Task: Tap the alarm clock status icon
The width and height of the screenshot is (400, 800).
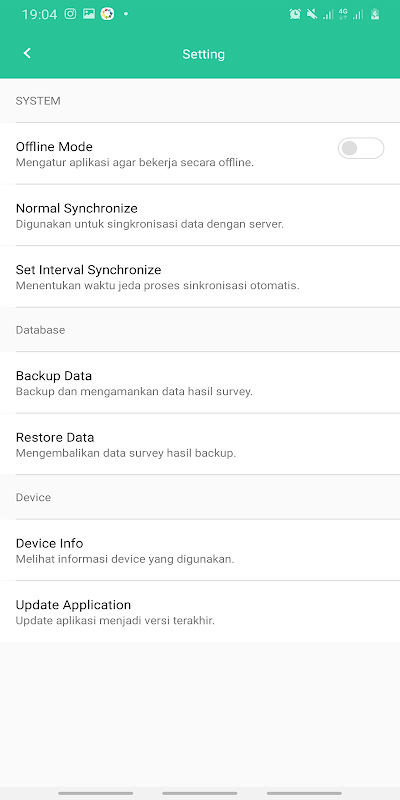Action: (x=295, y=14)
